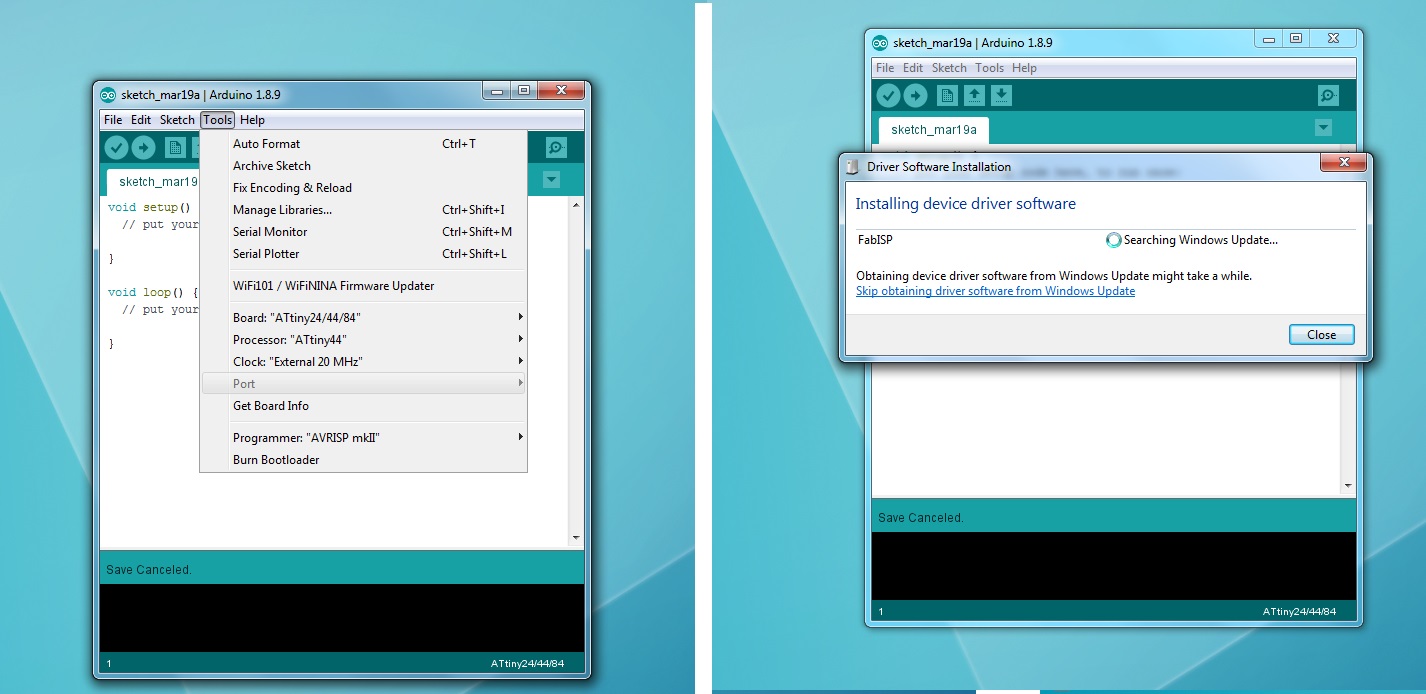Expand Programmer "AVRISP mkII" submenu
The height and width of the screenshot is (694, 1426).
pyautogui.click(x=364, y=438)
